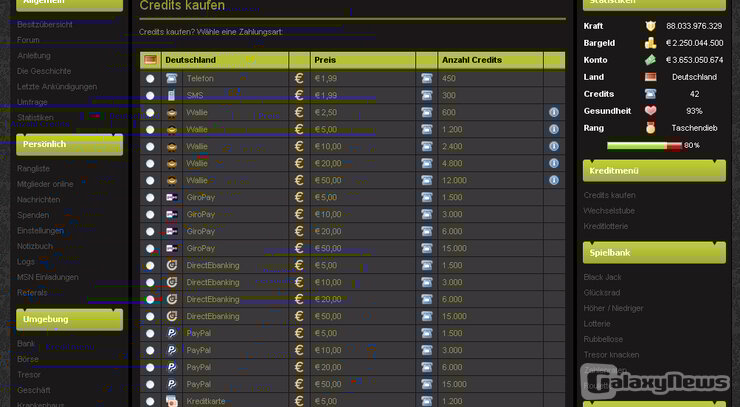
Task: Click the credits phone icon beside 450
Action: click(427, 78)
